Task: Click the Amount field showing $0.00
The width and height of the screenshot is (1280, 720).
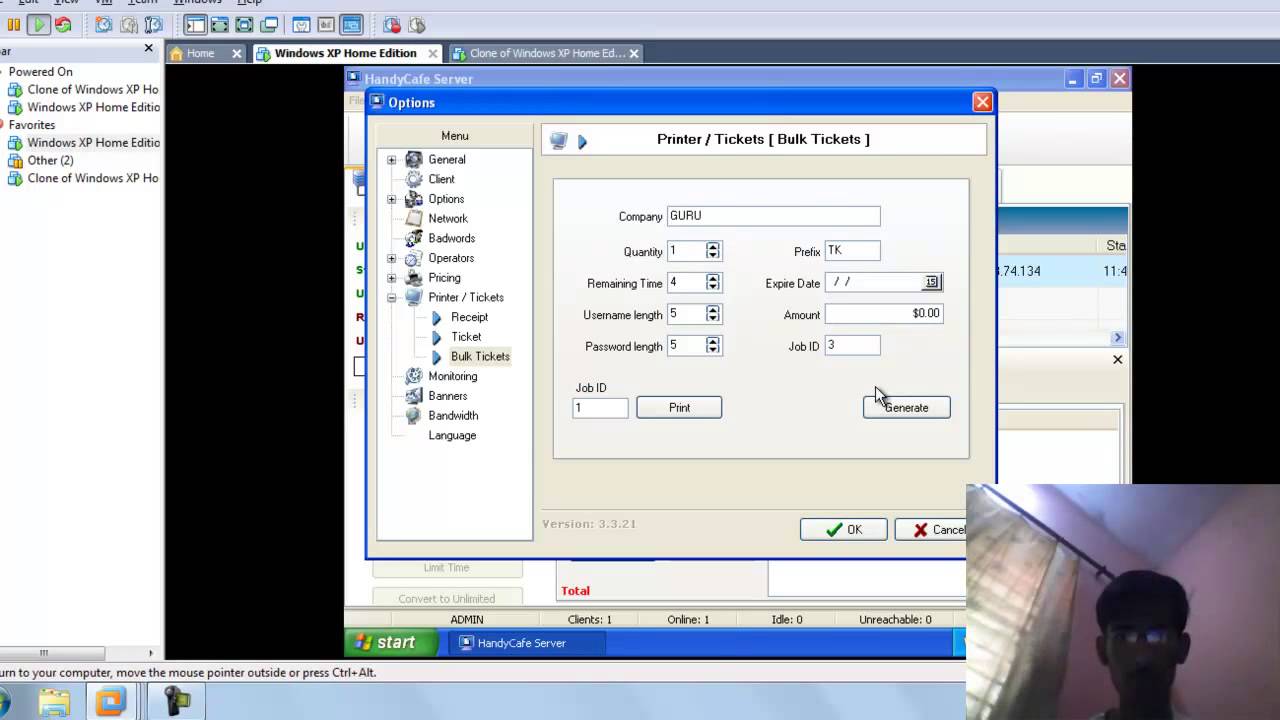Action: click(x=883, y=314)
